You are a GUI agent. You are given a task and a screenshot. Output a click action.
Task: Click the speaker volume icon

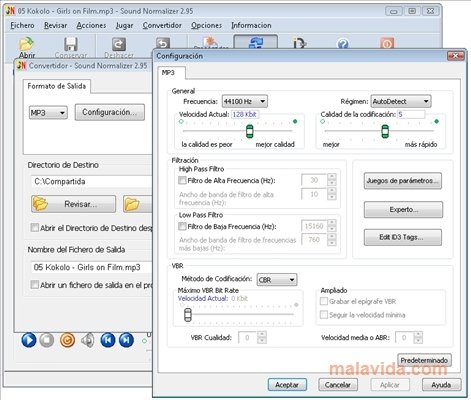(x=88, y=340)
